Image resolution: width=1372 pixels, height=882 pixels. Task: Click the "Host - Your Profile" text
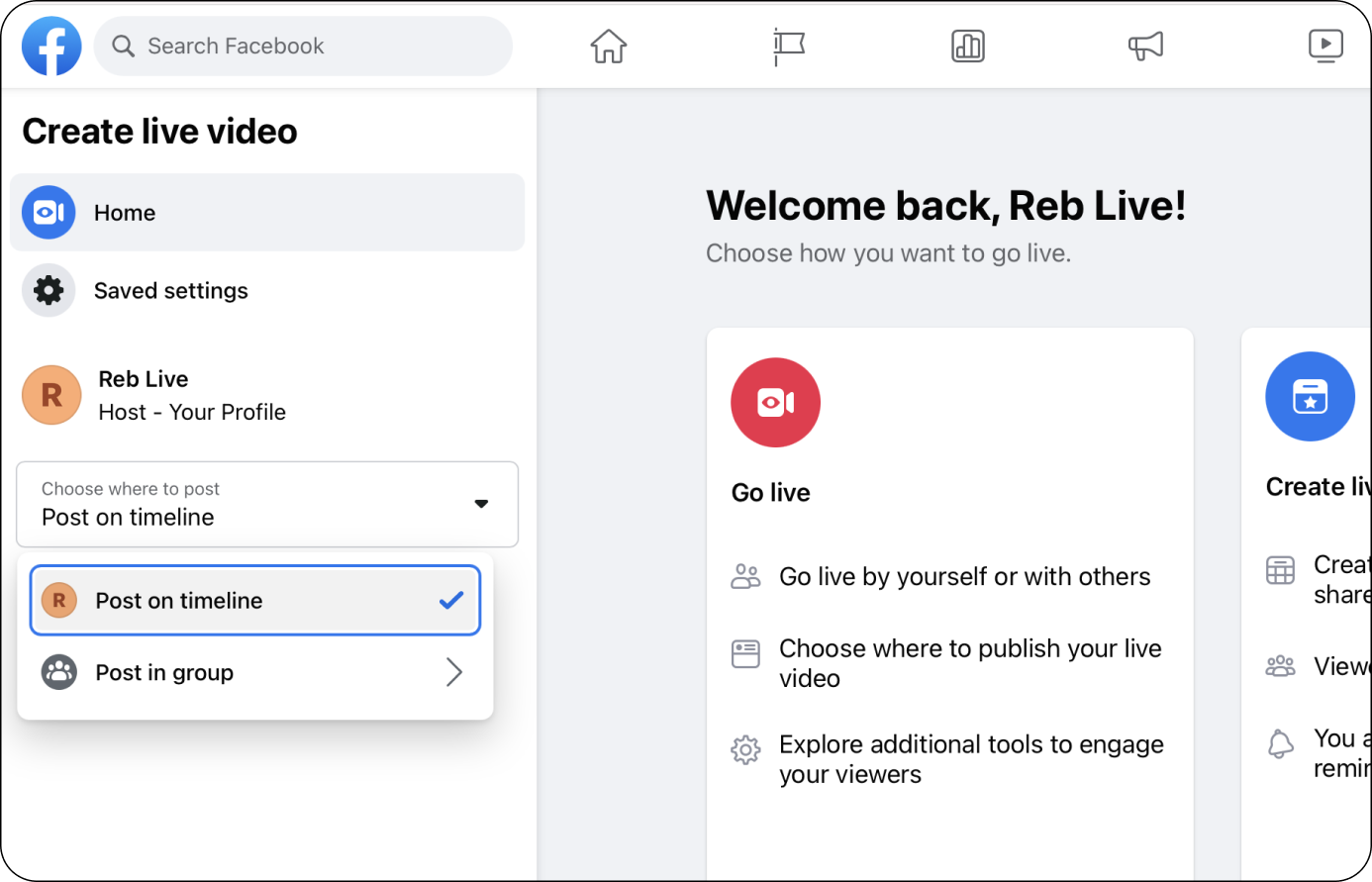point(192,412)
